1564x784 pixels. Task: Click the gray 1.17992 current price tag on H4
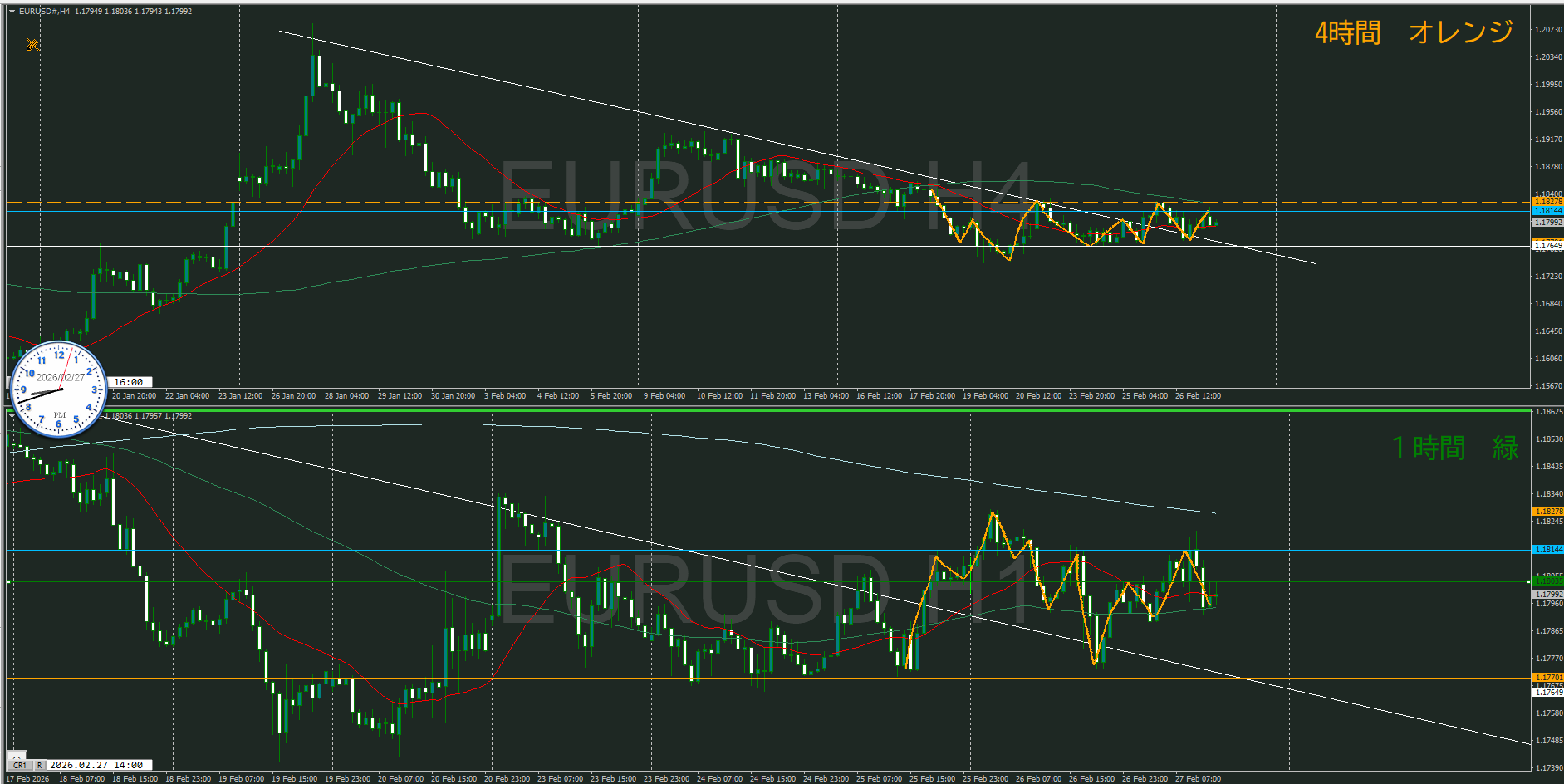pos(1547,223)
